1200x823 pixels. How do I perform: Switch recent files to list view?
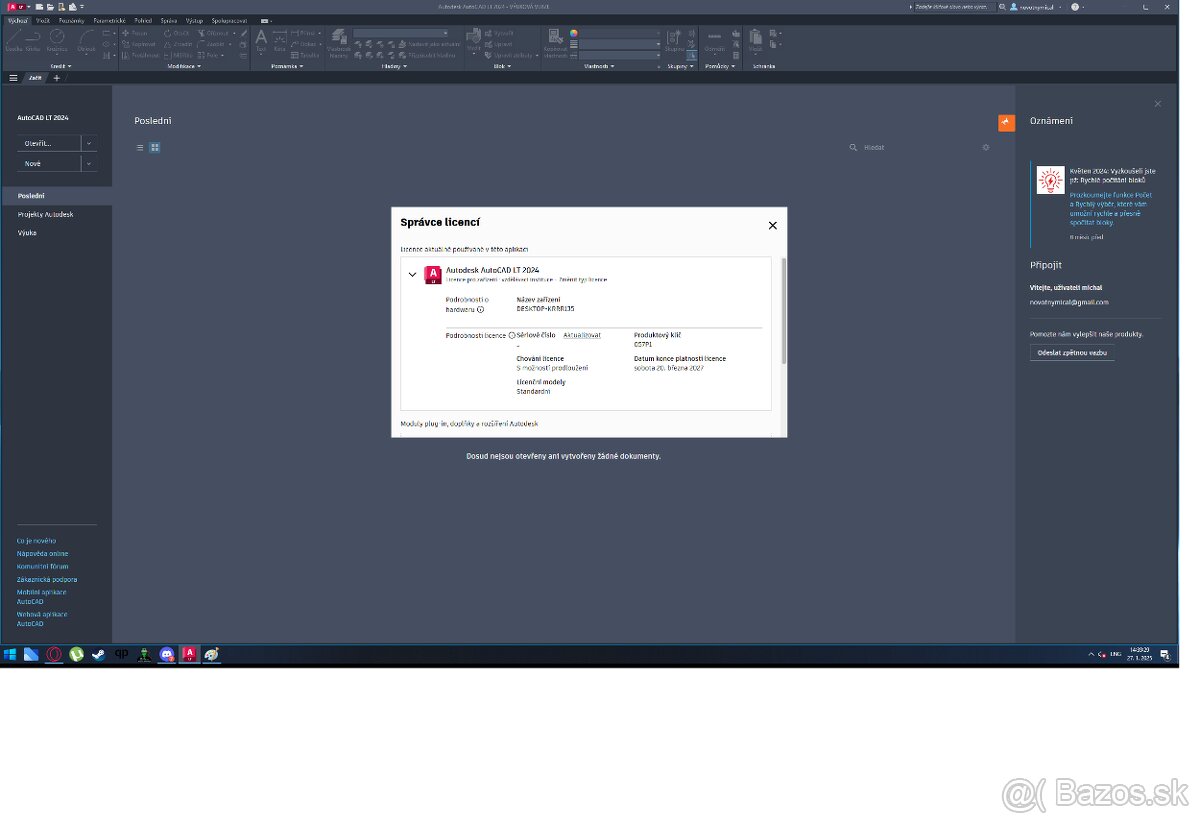140,147
